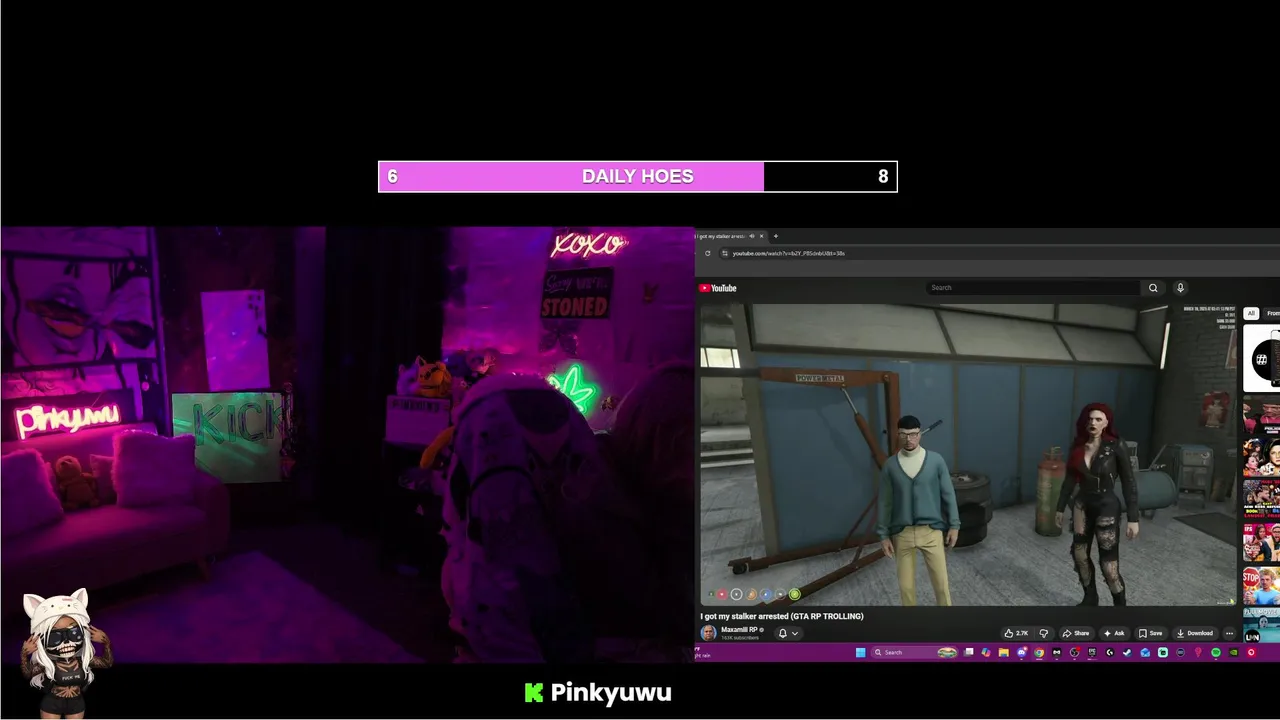Select the 'All' filter chip in sidebar

(1251, 313)
